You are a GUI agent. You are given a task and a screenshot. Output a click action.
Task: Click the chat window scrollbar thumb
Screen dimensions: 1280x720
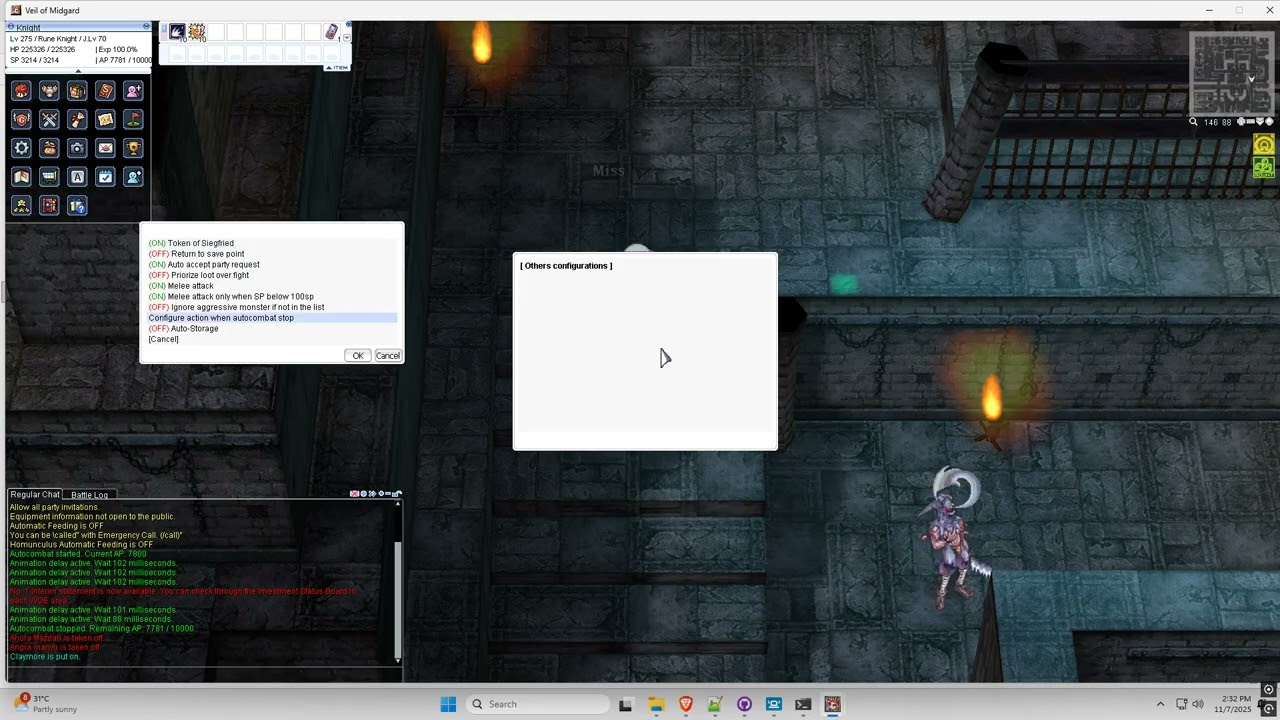click(398, 598)
